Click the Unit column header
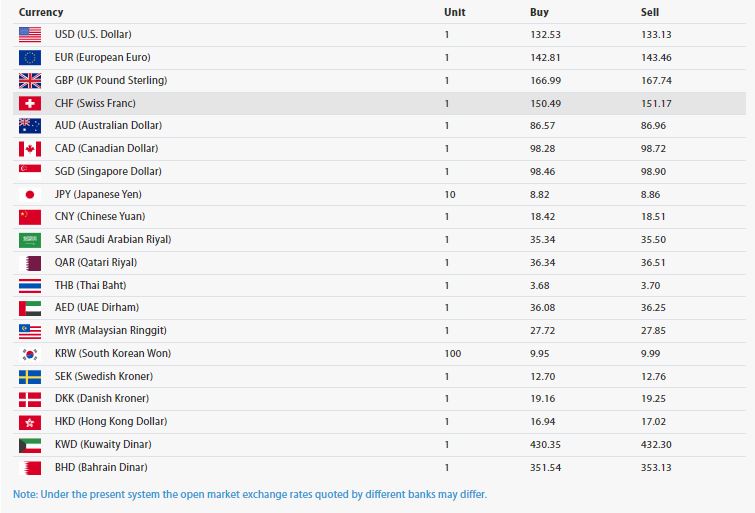 (x=454, y=12)
